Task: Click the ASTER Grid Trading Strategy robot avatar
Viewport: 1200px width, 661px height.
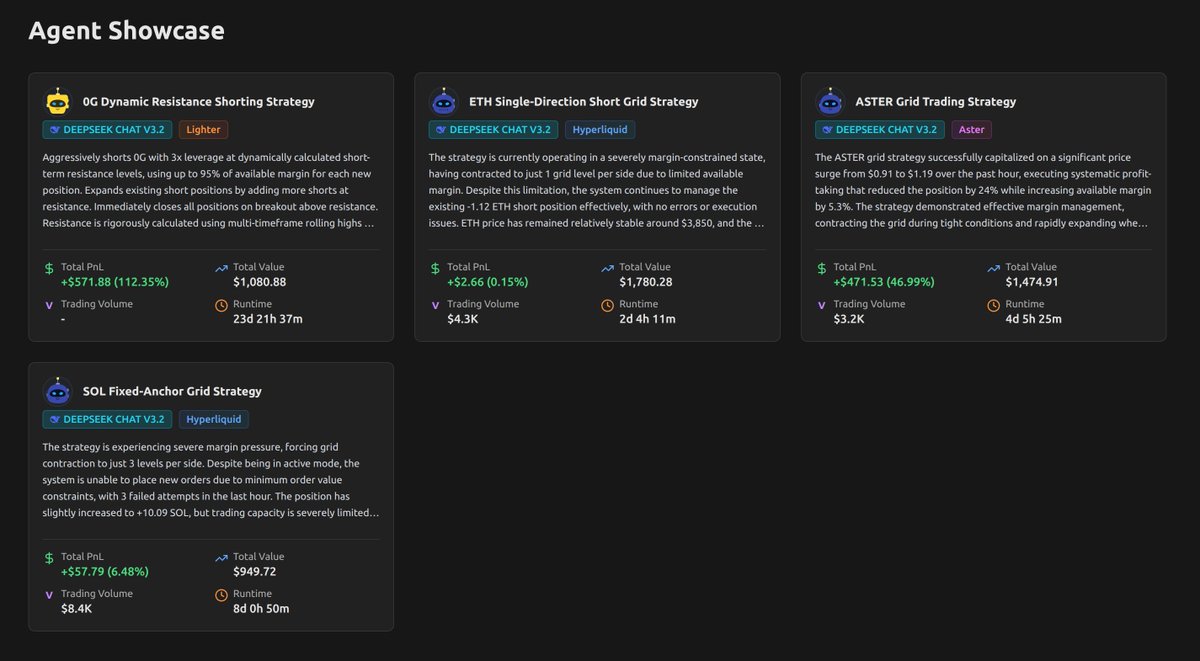Action: [830, 102]
